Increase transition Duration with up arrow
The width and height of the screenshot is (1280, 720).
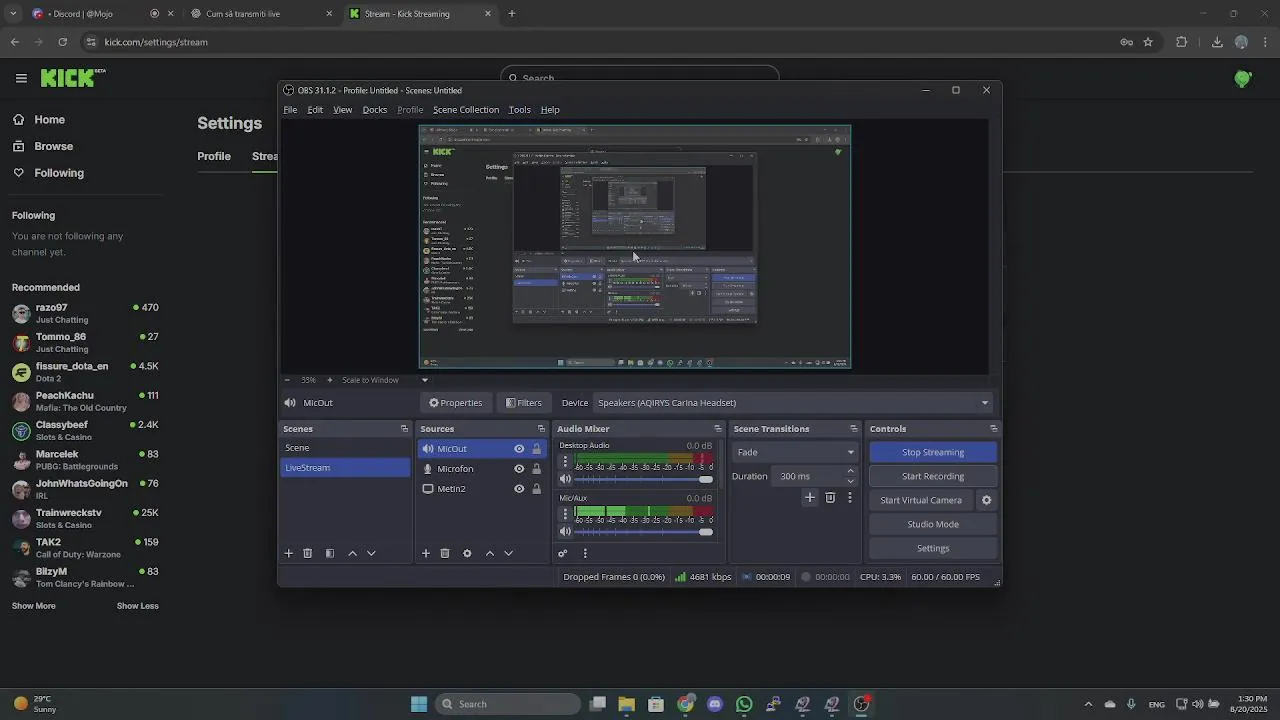click(851, 471)
